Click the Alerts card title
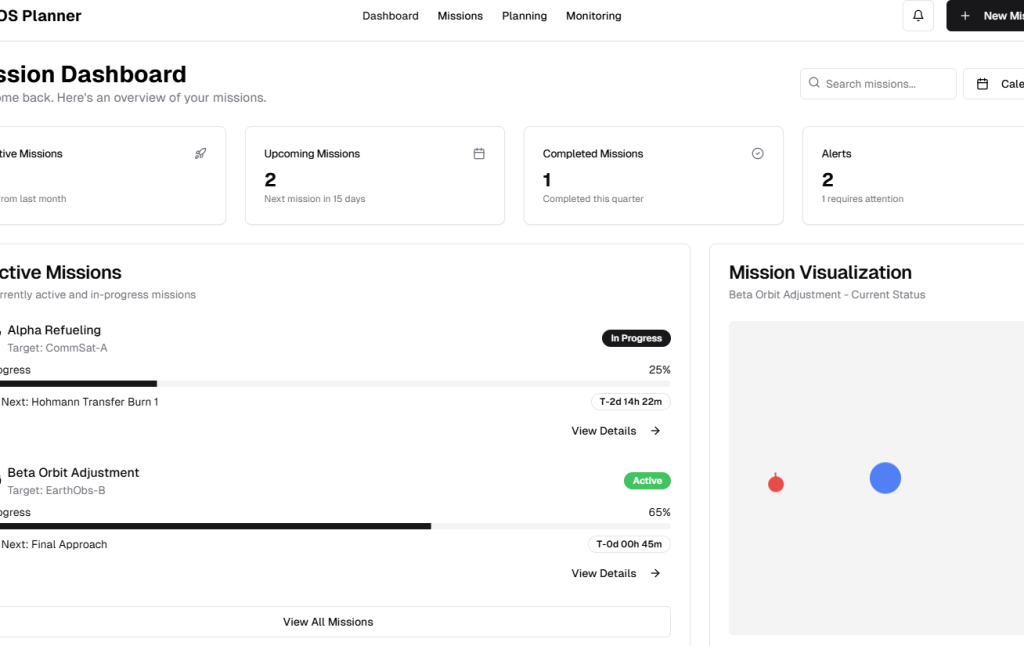Screen dimensions: 1024x646 837,153
